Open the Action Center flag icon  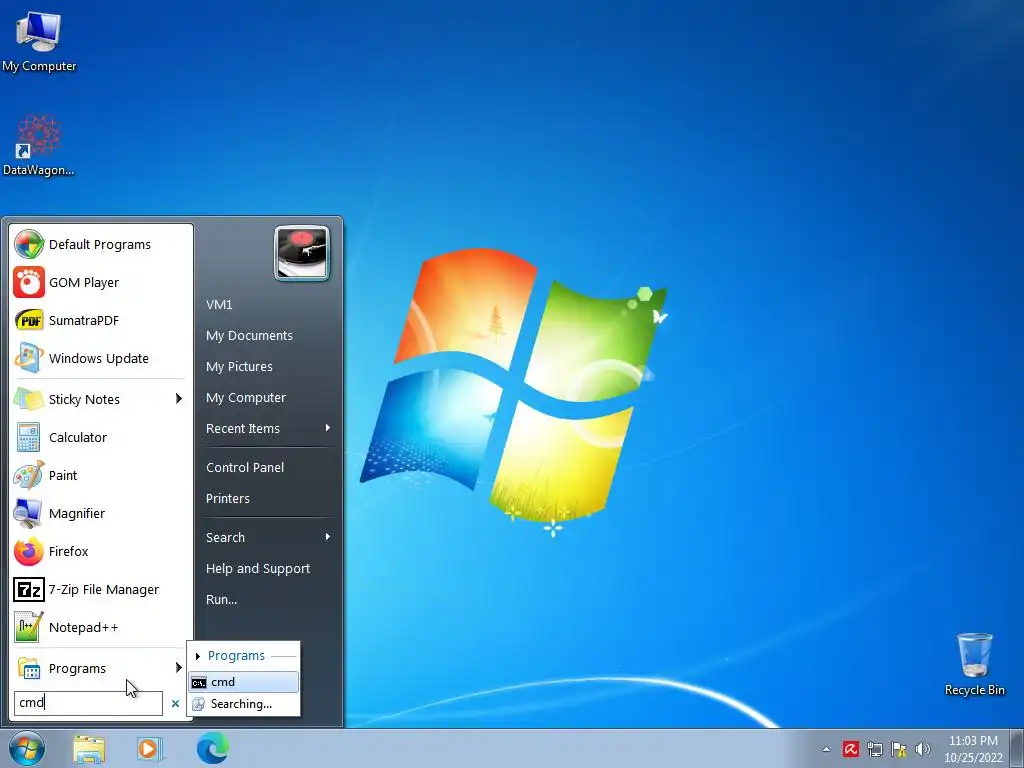coord(899,749)
